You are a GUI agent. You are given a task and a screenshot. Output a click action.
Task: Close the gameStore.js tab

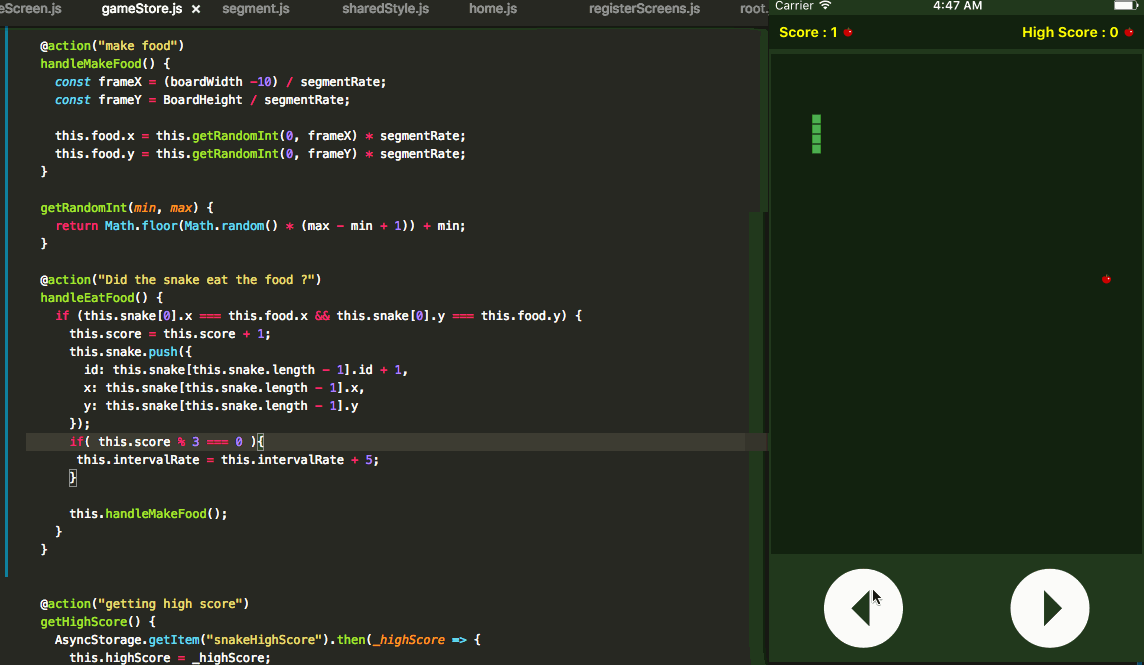(x=196, y=9)
